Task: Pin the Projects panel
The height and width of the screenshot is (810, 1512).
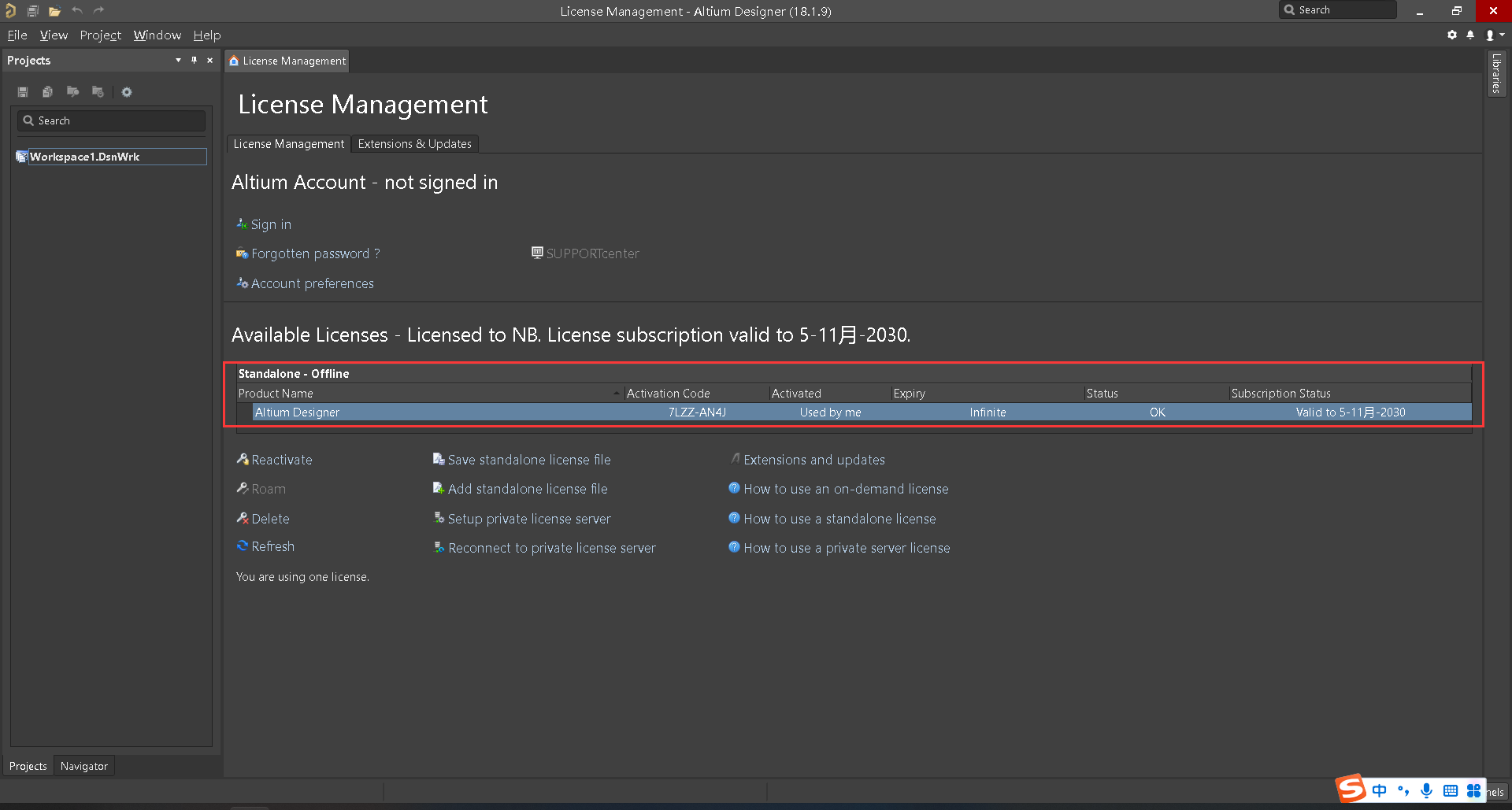Action: pyautogui.click(x=194, y=61)
